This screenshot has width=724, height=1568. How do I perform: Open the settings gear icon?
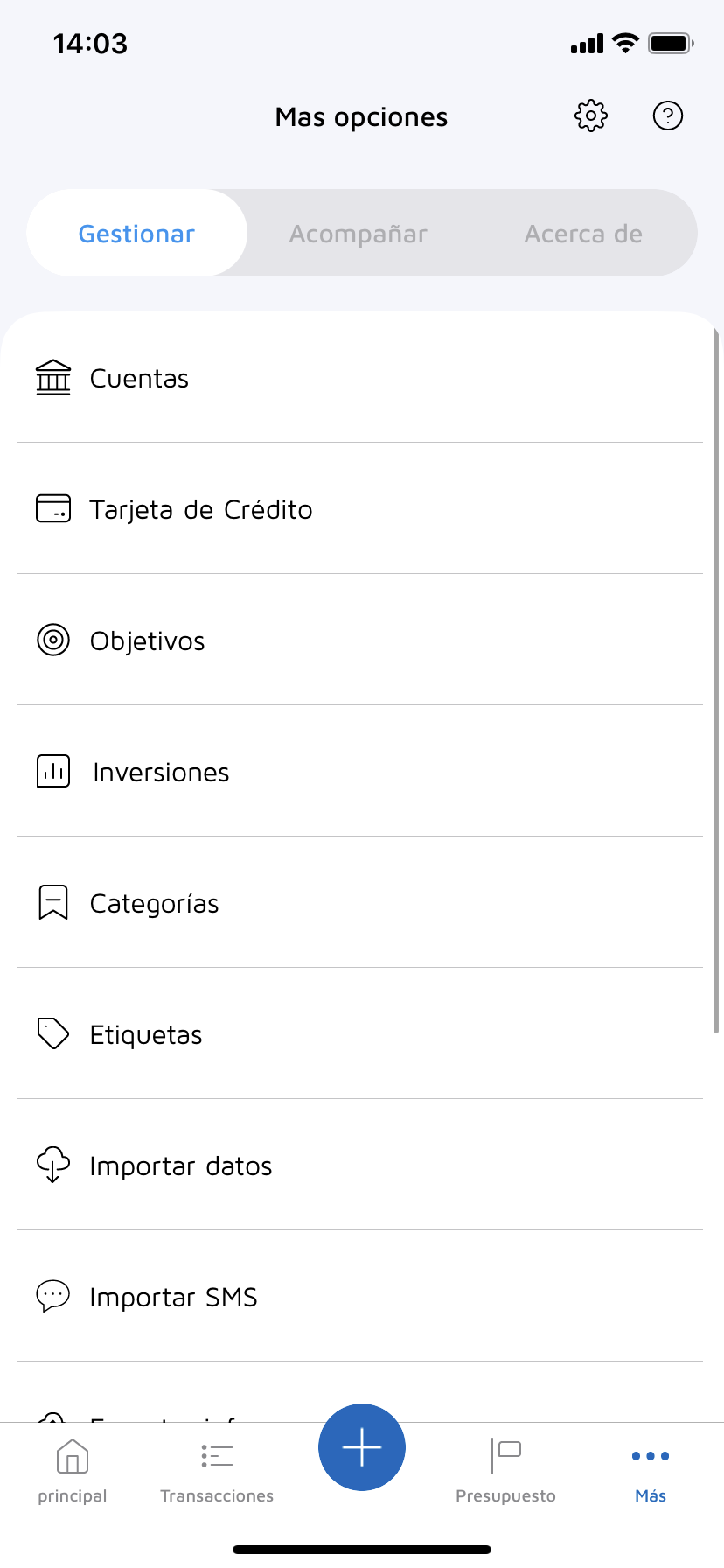pyautogui.click(x=591, y=115)
